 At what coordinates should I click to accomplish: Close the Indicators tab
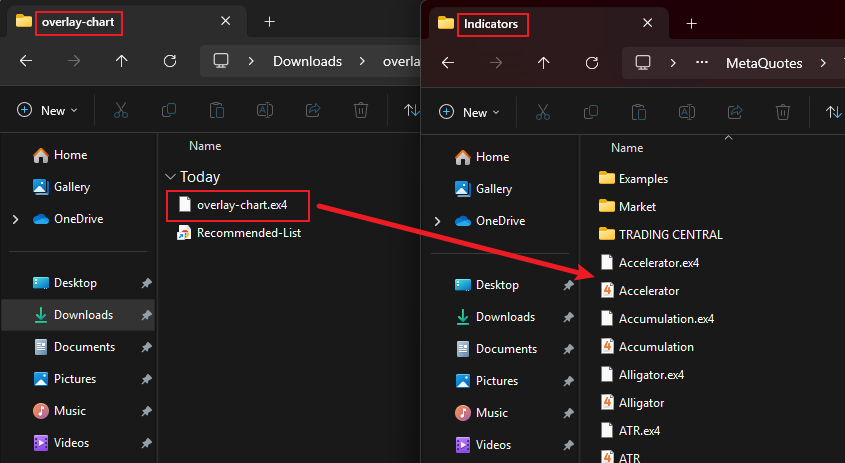tap(648, 23)
